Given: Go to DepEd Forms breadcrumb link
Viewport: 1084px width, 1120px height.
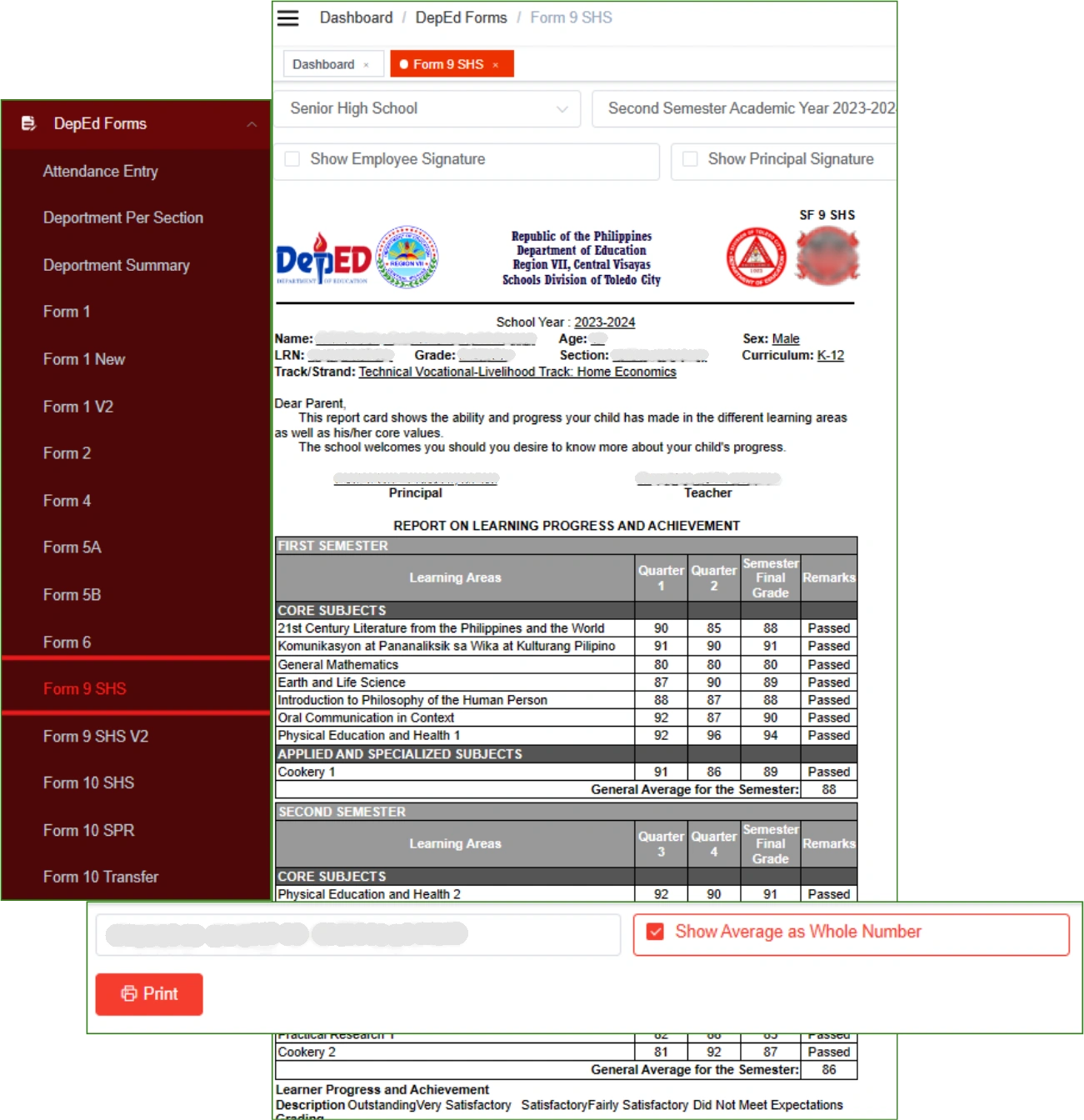Looking at the screenshot, I should click(x=461, y=17).
